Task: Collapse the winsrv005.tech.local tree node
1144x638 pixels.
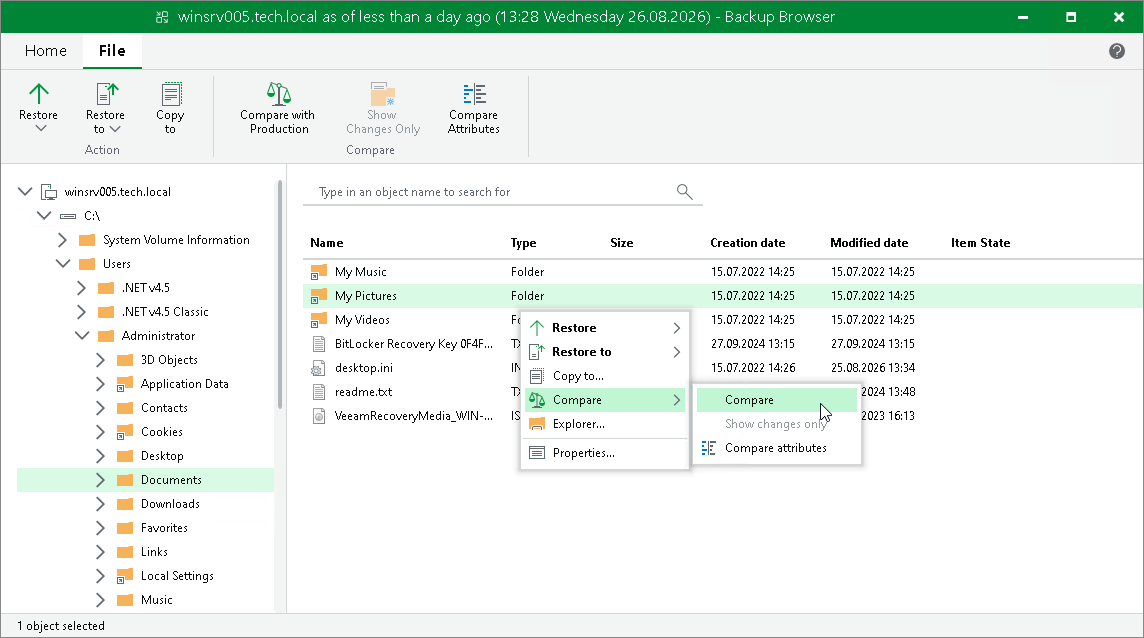Action: point(26,192)
